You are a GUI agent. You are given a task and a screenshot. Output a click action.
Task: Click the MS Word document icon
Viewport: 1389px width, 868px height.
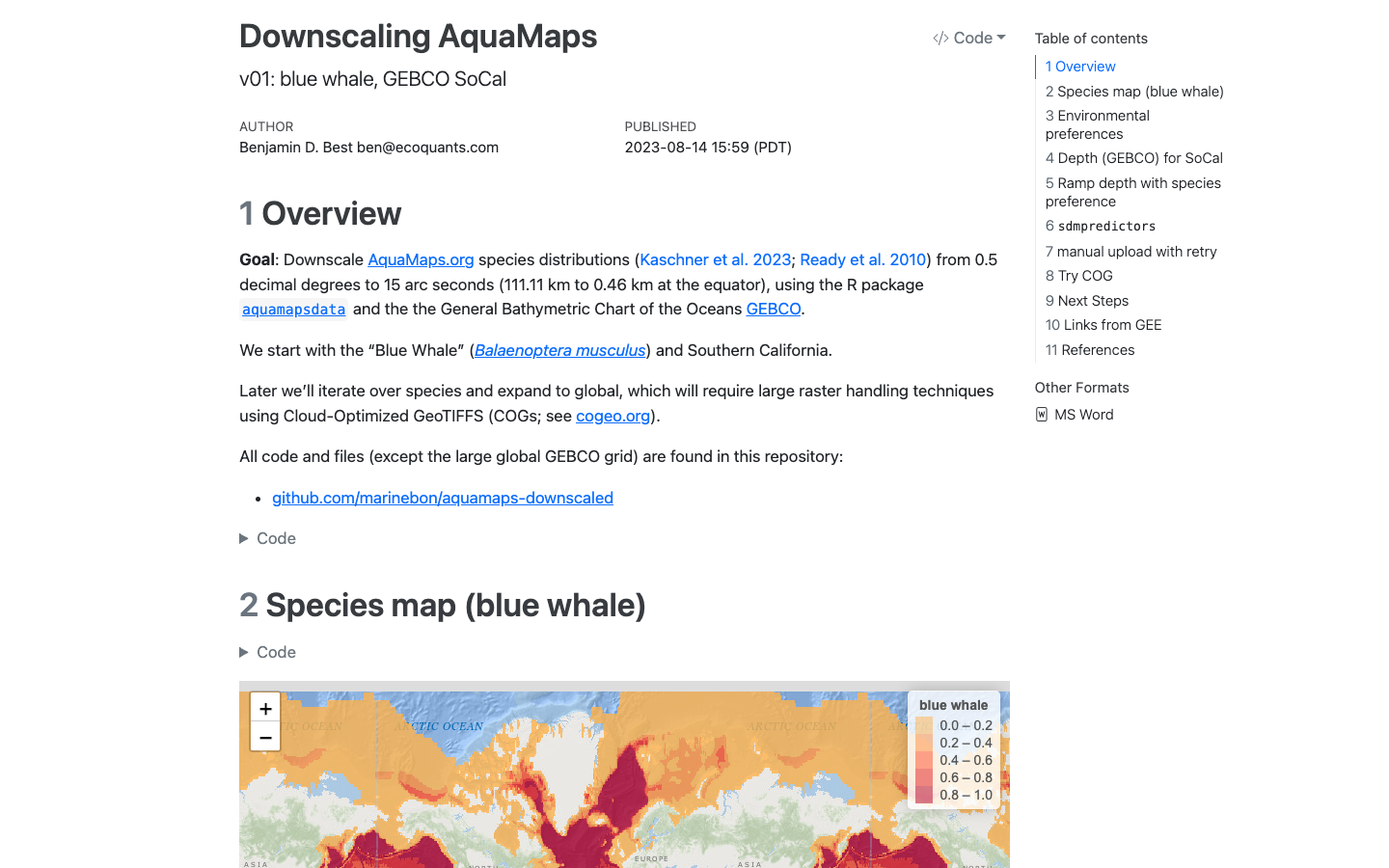[1042, 415]
